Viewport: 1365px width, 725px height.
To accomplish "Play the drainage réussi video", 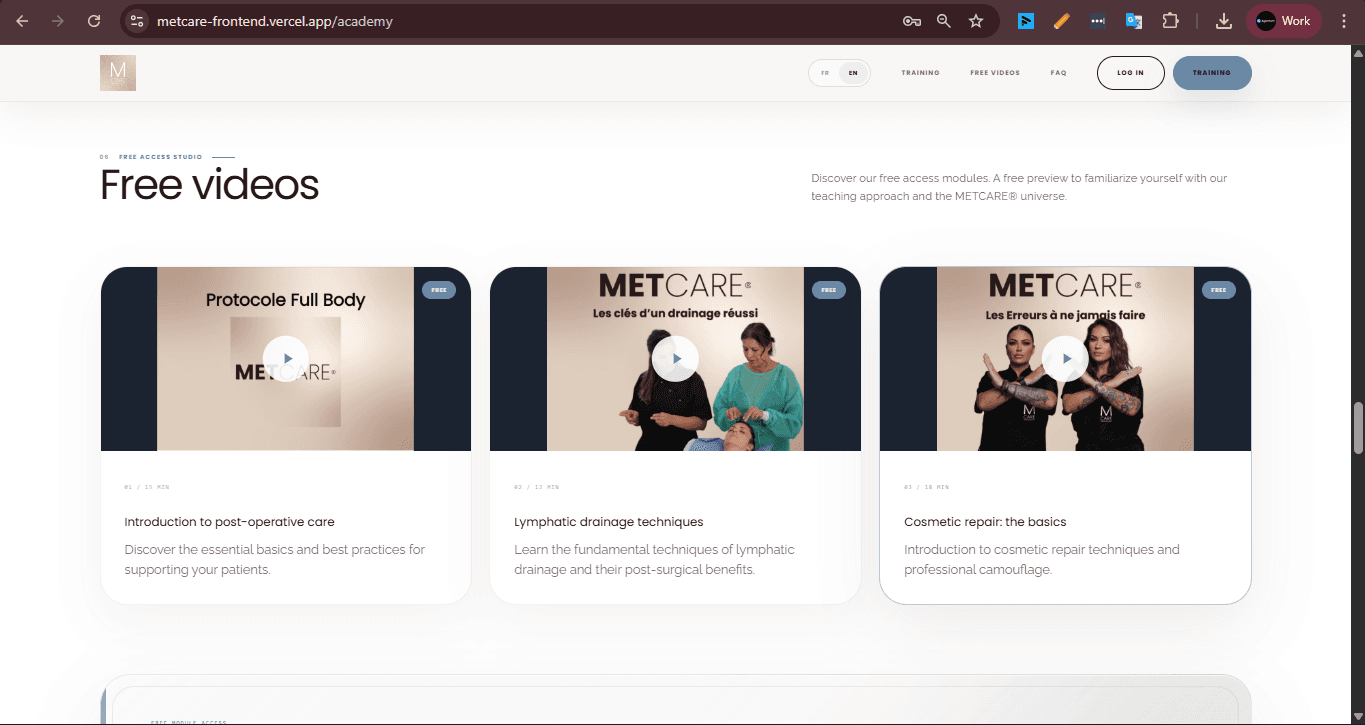I will pos(675,358).
